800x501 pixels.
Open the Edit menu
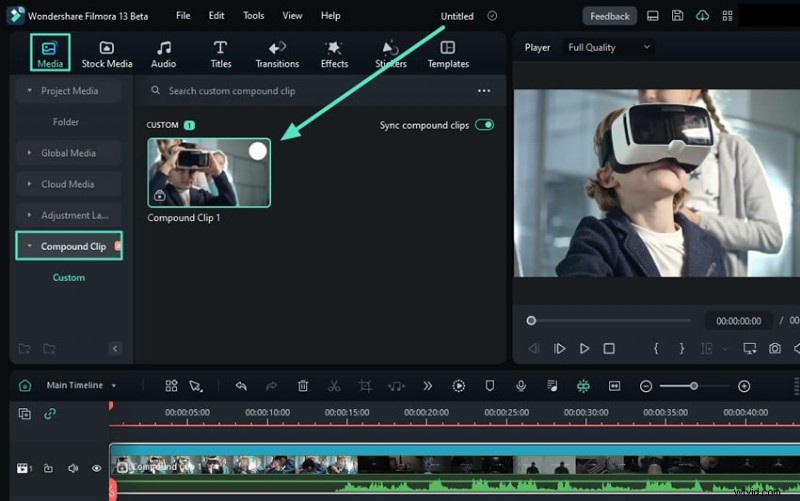(x=216, y=16)
